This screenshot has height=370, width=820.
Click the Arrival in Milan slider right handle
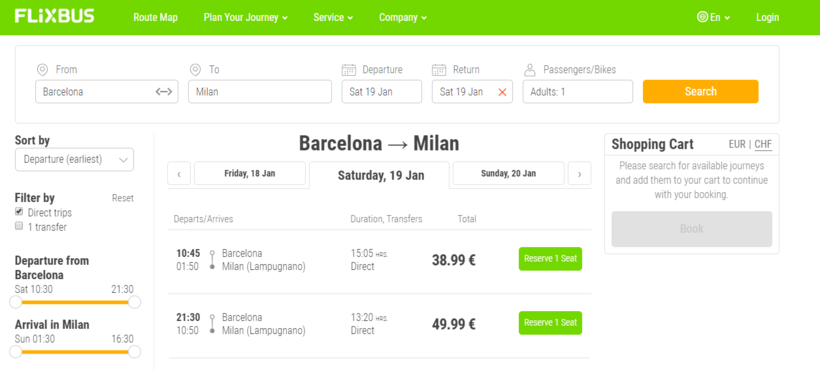click(x=134, y=352)
